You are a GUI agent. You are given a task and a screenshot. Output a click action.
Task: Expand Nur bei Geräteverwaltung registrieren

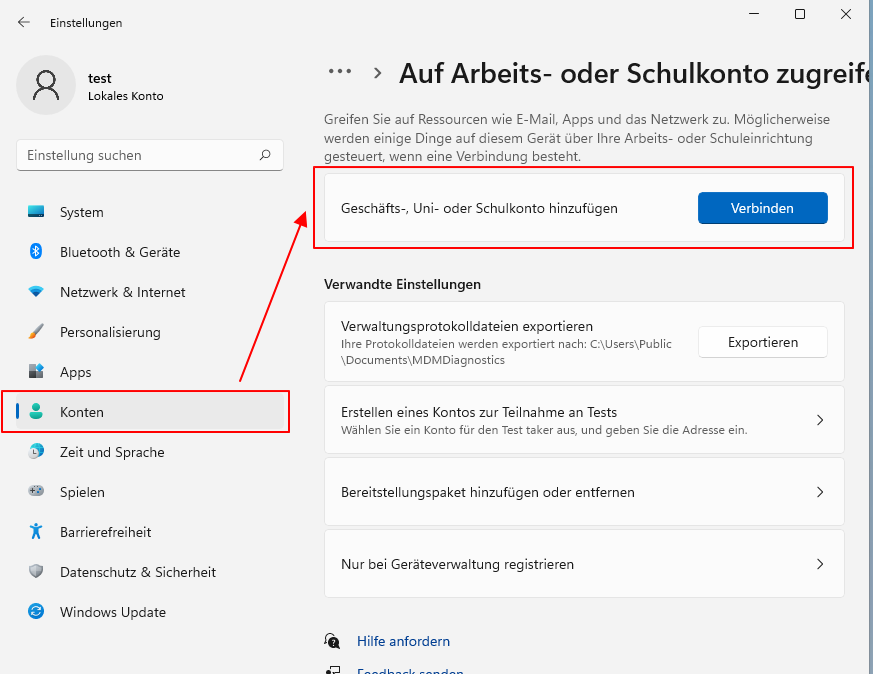click(x=582, y=563)
